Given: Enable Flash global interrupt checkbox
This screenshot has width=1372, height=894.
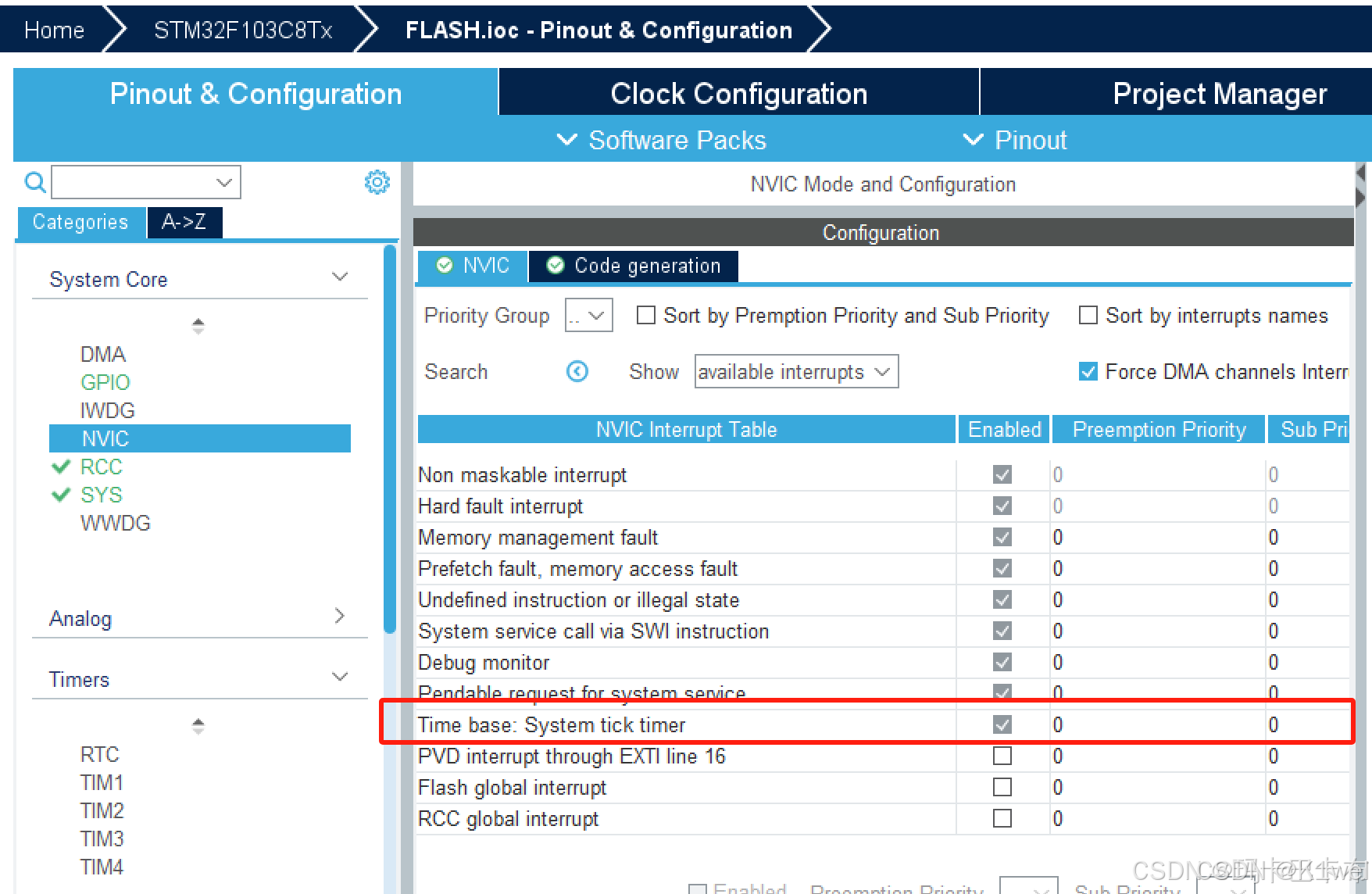Looking at the screenshot, I should pyautogui.click(x=1002, y=787).
